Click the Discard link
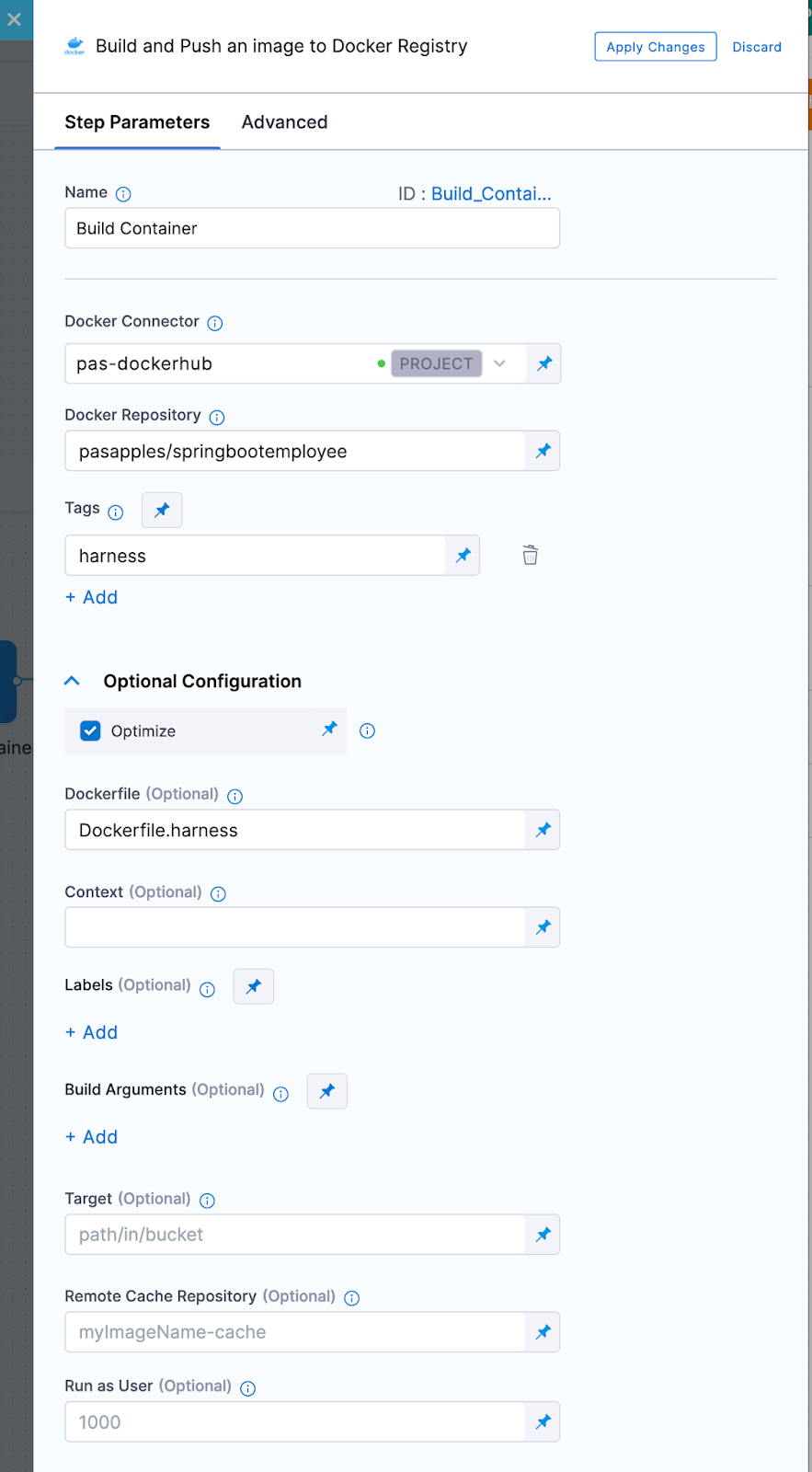 757,47
